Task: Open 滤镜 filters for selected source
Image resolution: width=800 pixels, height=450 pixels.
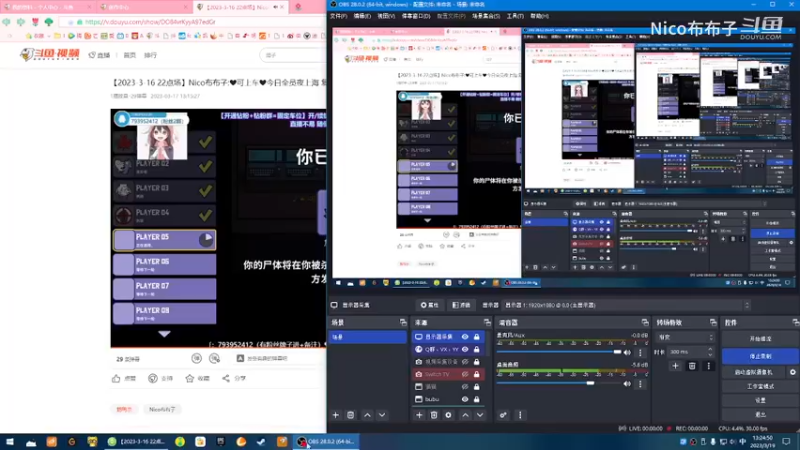Action: pyautogui.click(x=461, y=305)
